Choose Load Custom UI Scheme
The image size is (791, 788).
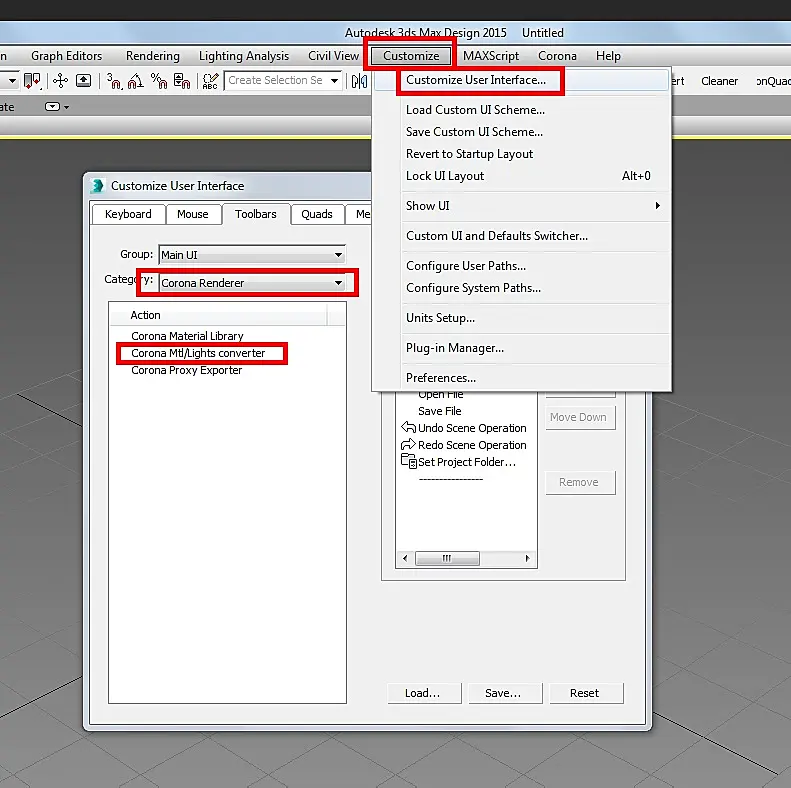click(x=522, y=109)
